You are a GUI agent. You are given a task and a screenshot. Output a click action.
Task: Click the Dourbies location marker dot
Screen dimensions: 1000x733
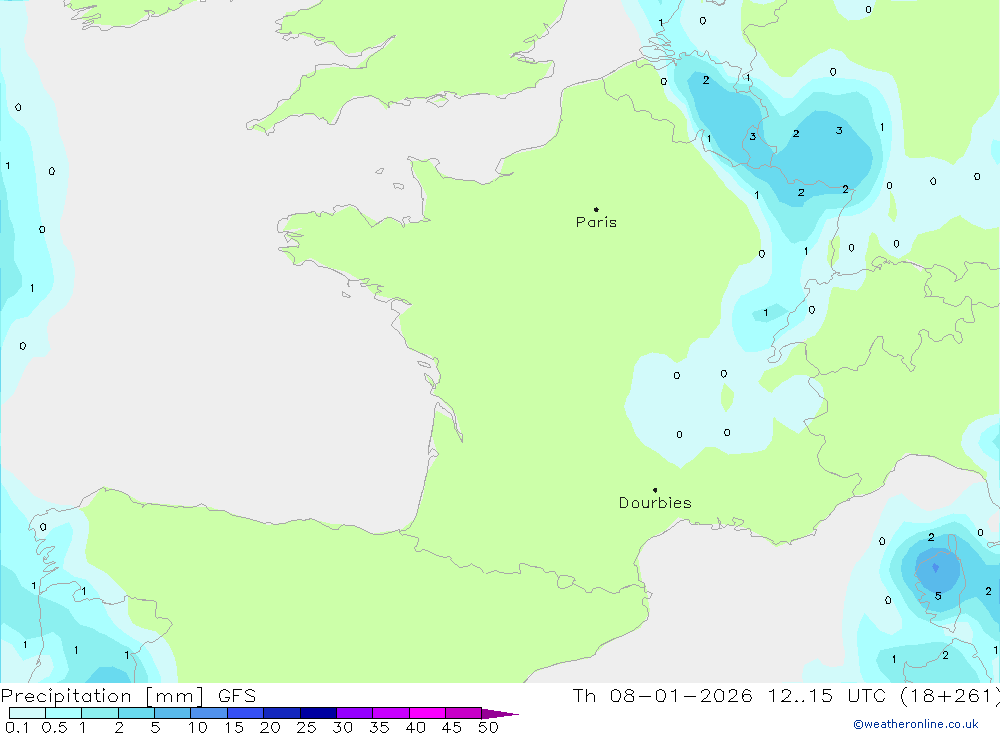[x=655, y=490]
